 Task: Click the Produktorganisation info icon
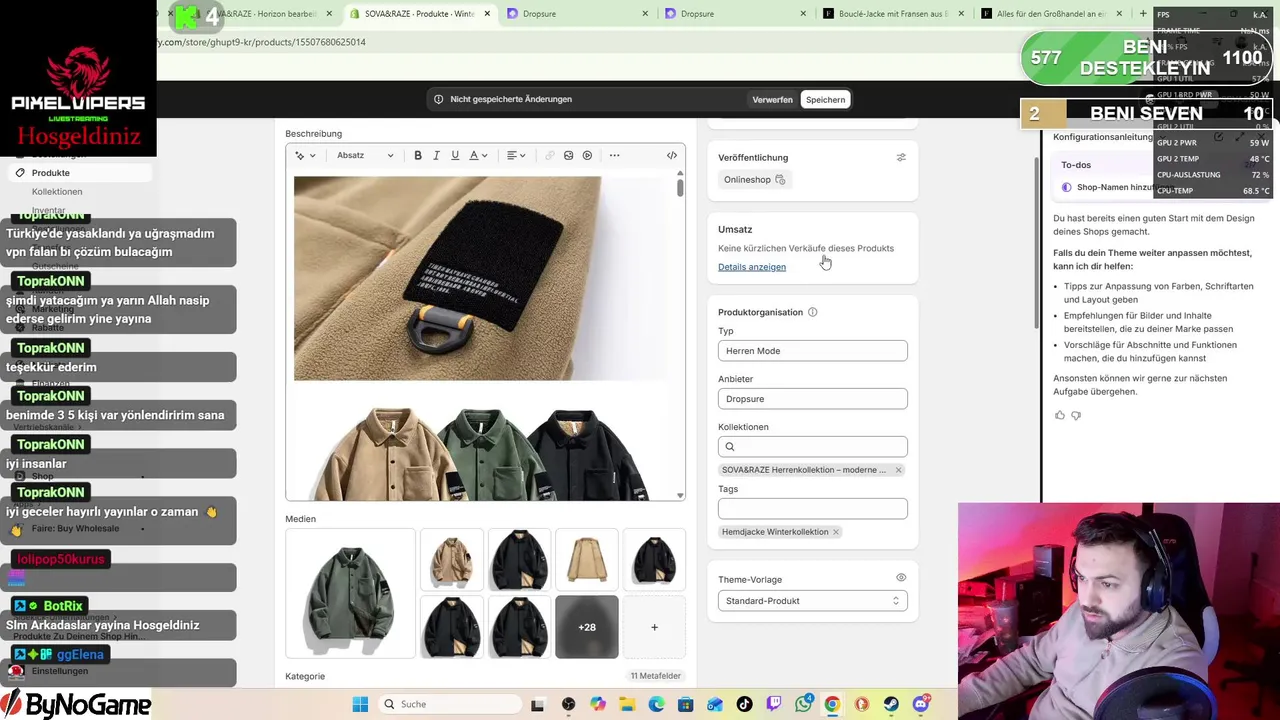click(812, 312)
